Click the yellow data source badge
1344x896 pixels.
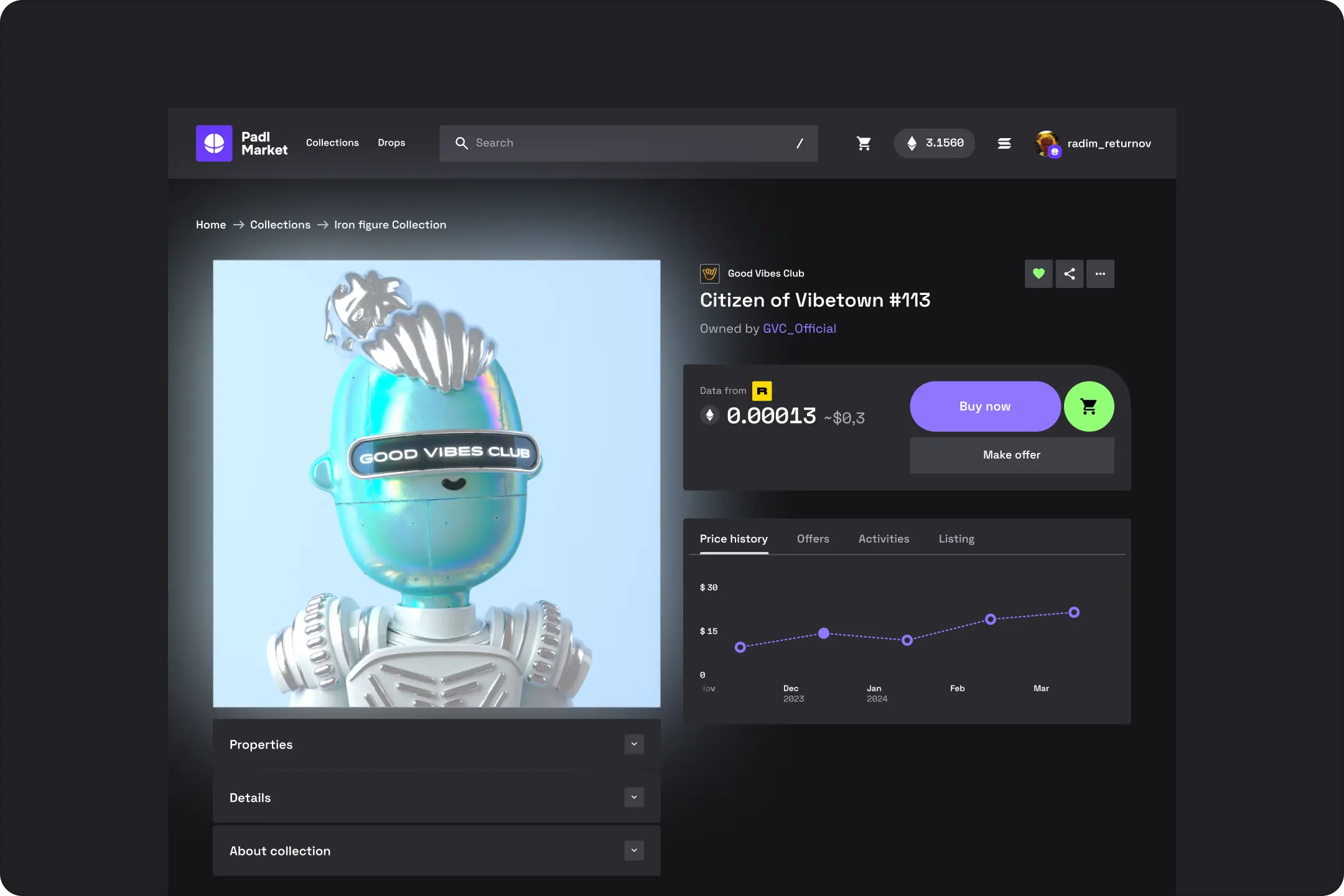tap(762, 391)
